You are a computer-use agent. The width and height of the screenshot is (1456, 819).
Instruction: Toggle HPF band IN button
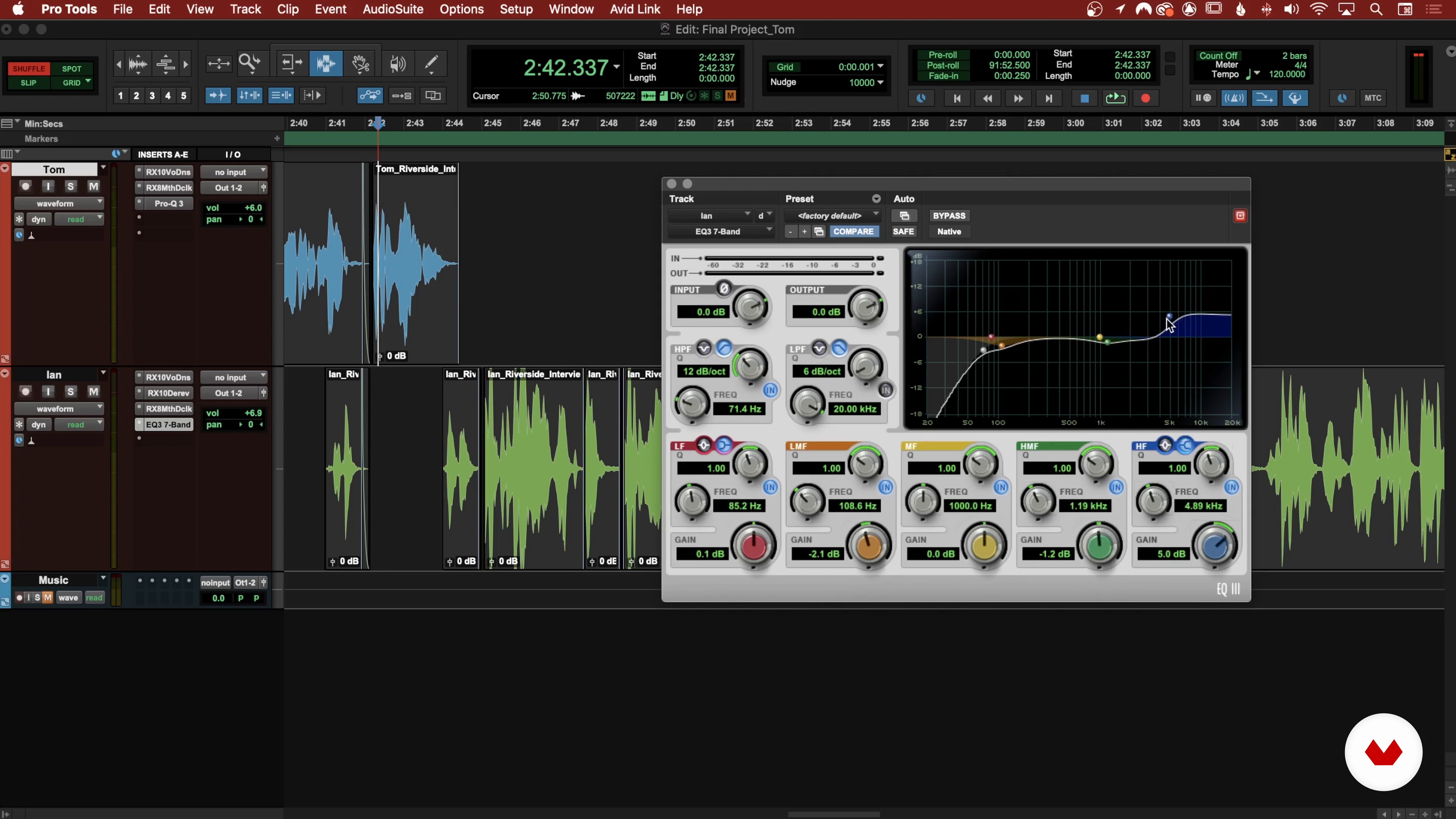[x=770, y=390]
